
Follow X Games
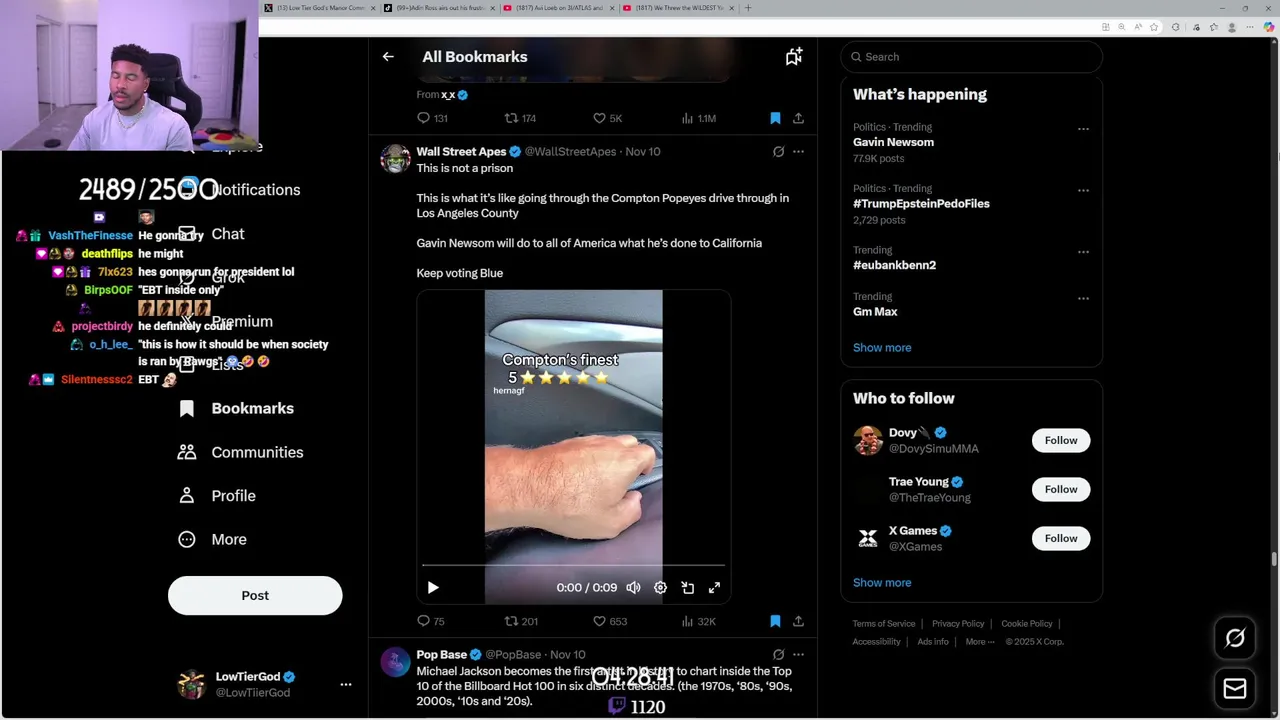point(1061,538)
